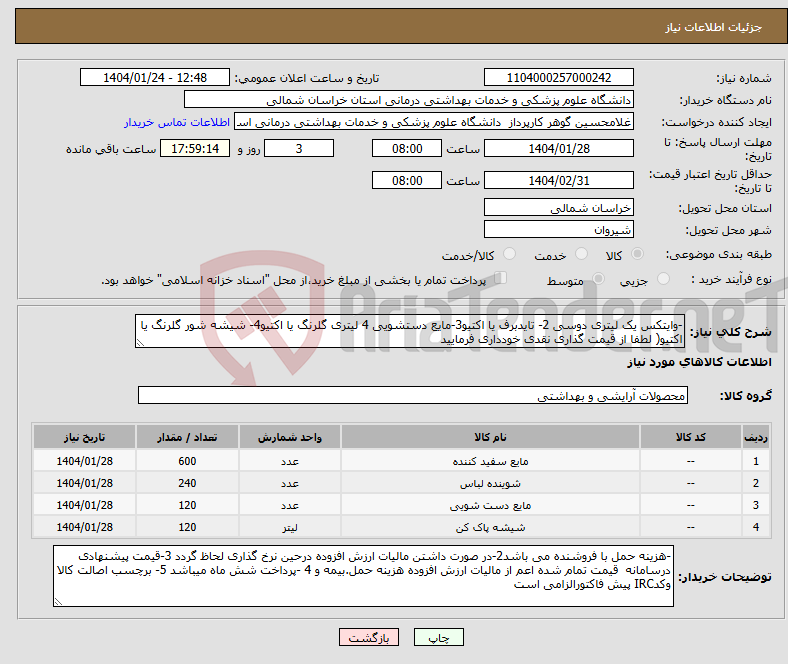Click the delivery province field خراسان شمالی

coord(558,207)
